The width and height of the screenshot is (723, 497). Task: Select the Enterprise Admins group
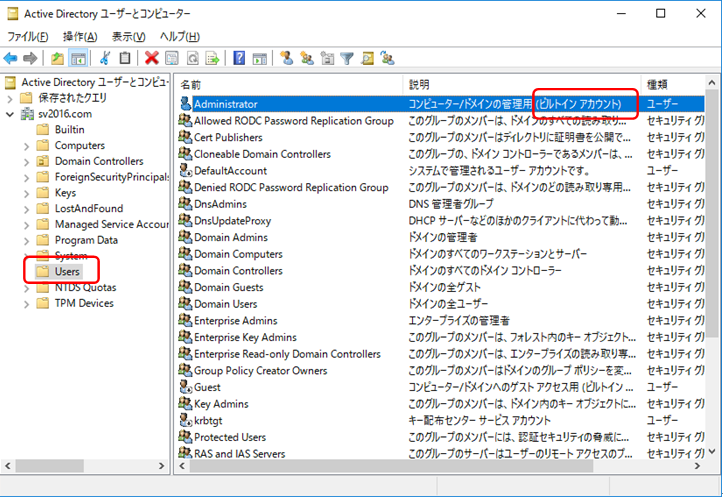(x=236, y=320)
